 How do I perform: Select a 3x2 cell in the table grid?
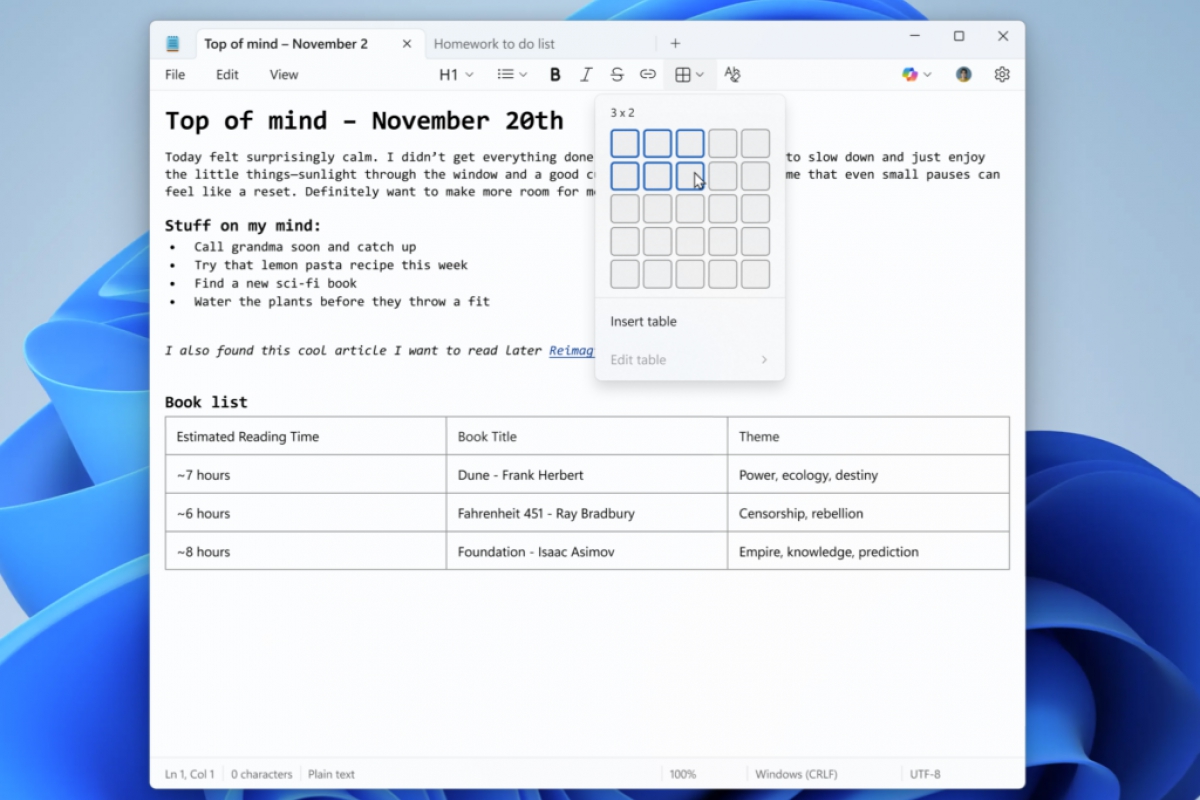point(690,175)
